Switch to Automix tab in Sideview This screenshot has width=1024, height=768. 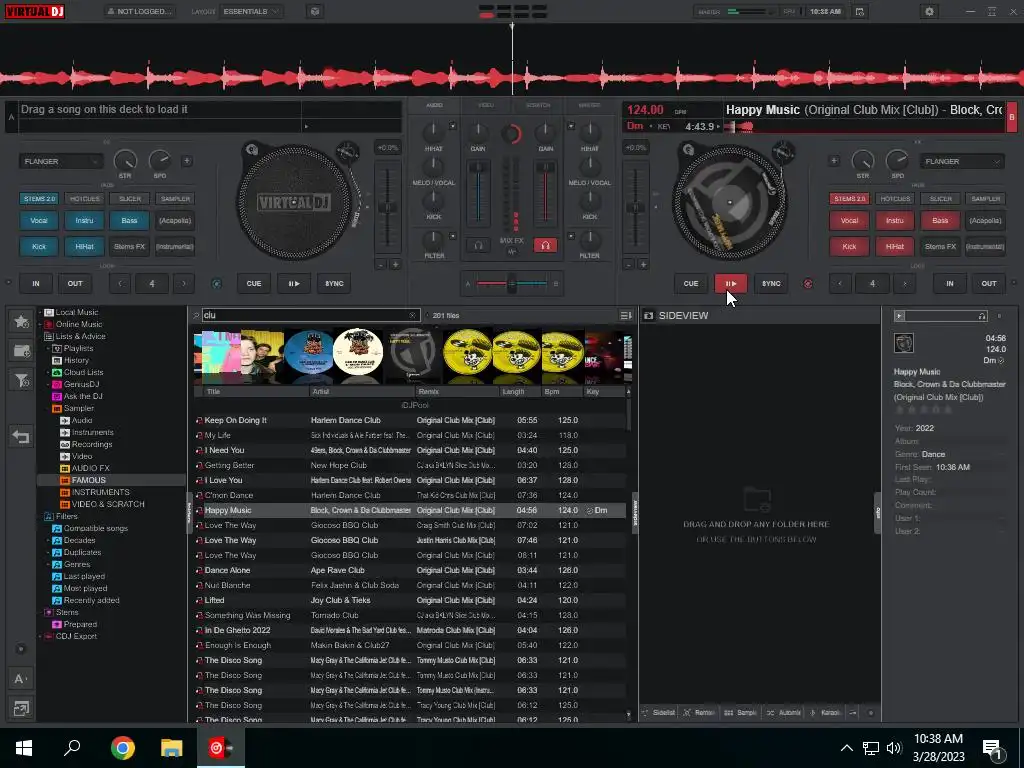784,712
